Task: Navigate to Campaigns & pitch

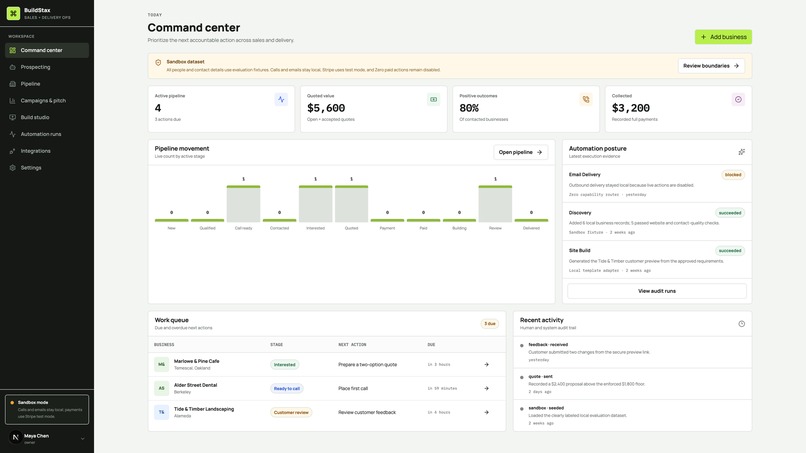Action: pos(47,101)
